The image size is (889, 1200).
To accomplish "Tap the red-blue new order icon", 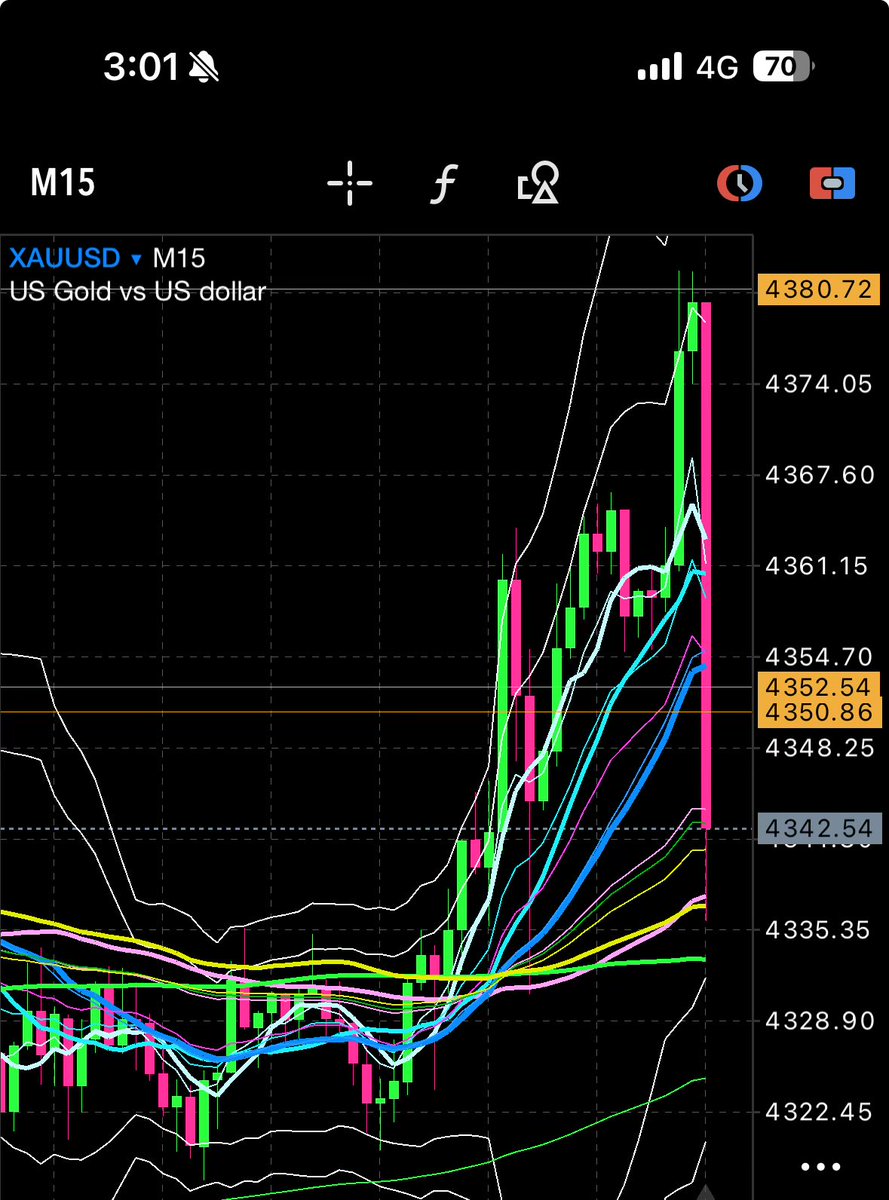I will point(833,183).
